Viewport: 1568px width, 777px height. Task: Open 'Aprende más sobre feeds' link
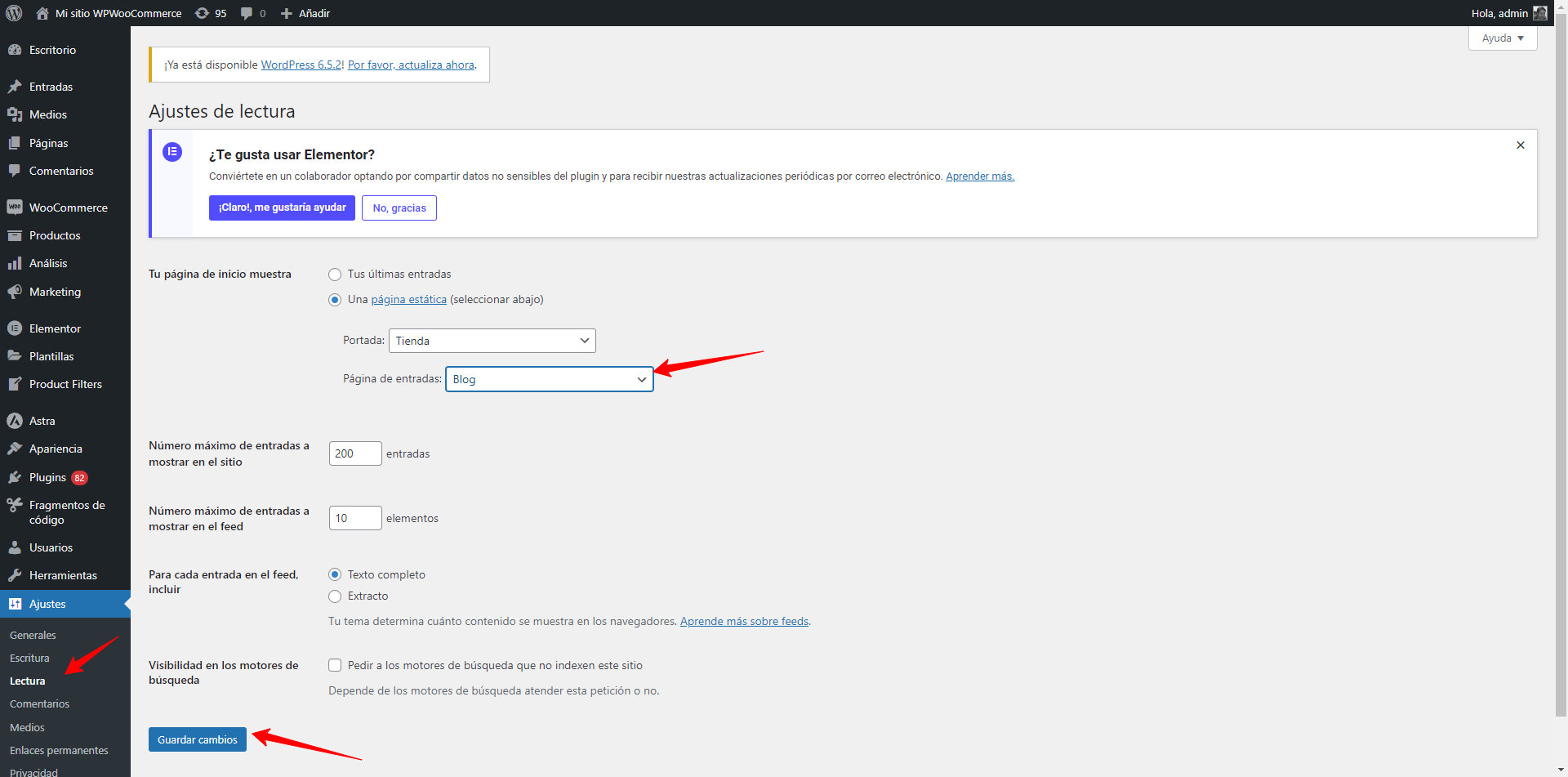[x=744, y=622]
